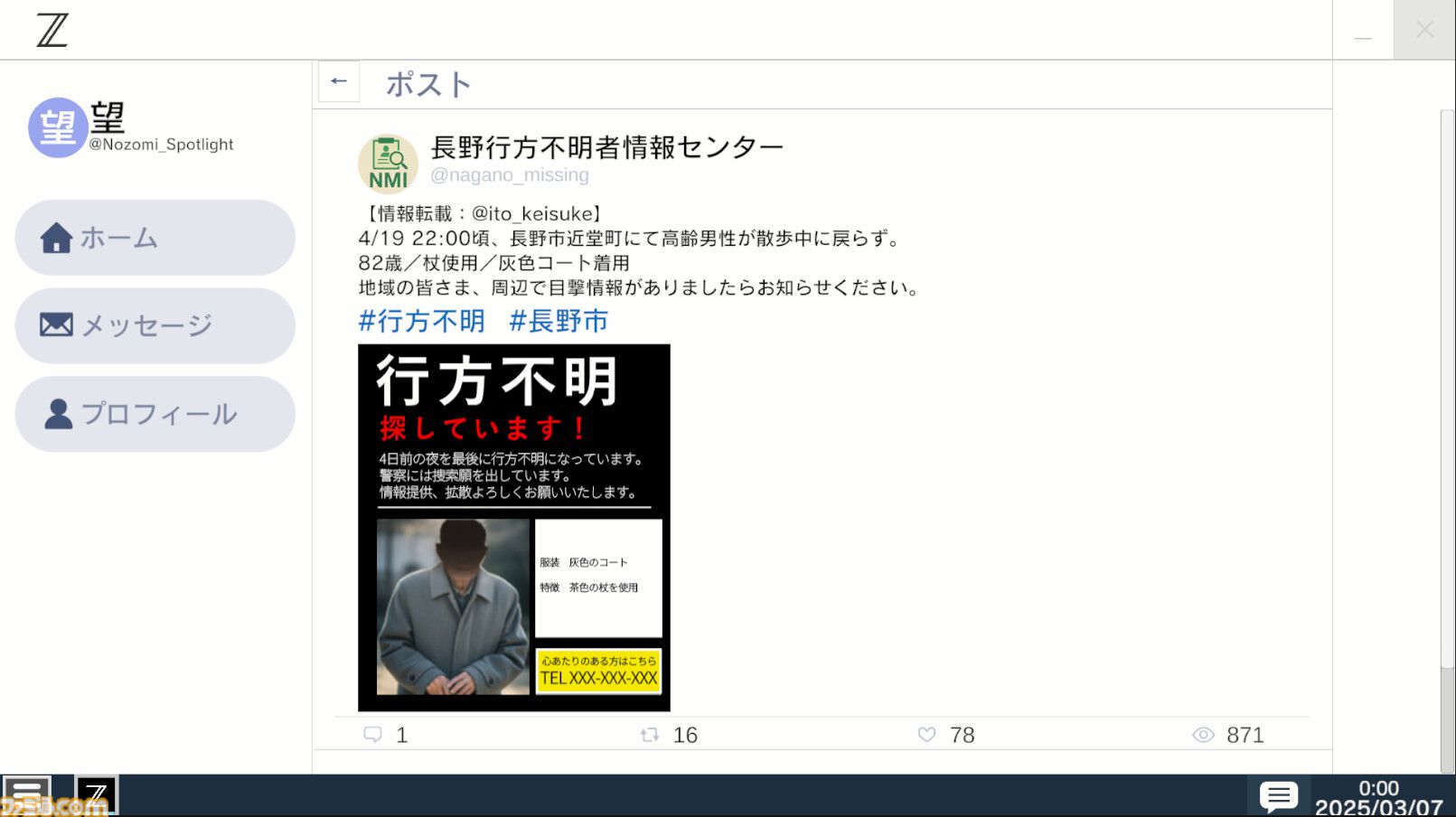This screenshot has width=1456, height=817.
Task: Click the Z logo in top-left corner
Action: pyautogui.click(x=52, y=30)
